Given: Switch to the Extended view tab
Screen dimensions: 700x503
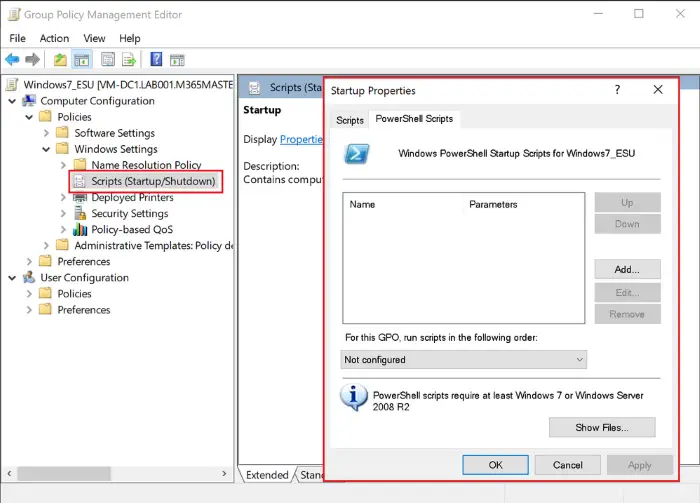Looking at the screenshot, I should (267, 475).
